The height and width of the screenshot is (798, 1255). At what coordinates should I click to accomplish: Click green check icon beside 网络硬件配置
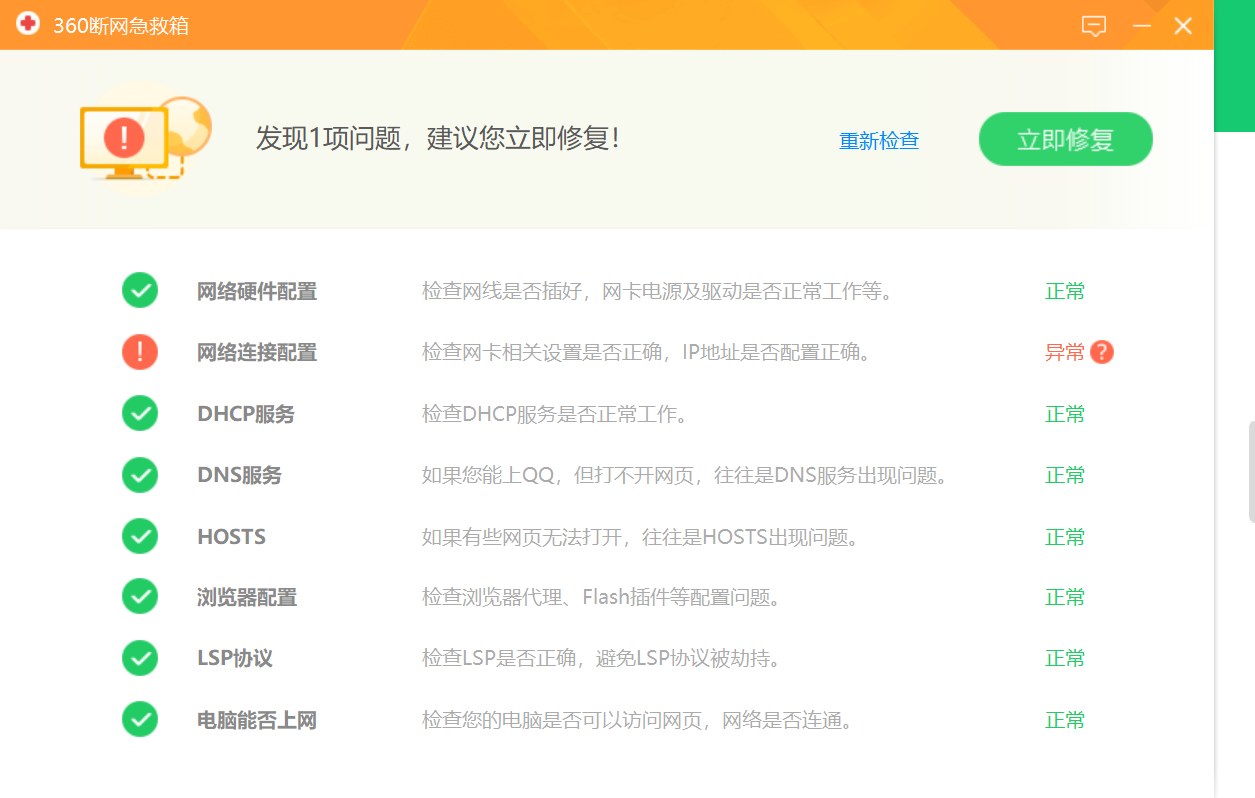(x=140, y=291)
